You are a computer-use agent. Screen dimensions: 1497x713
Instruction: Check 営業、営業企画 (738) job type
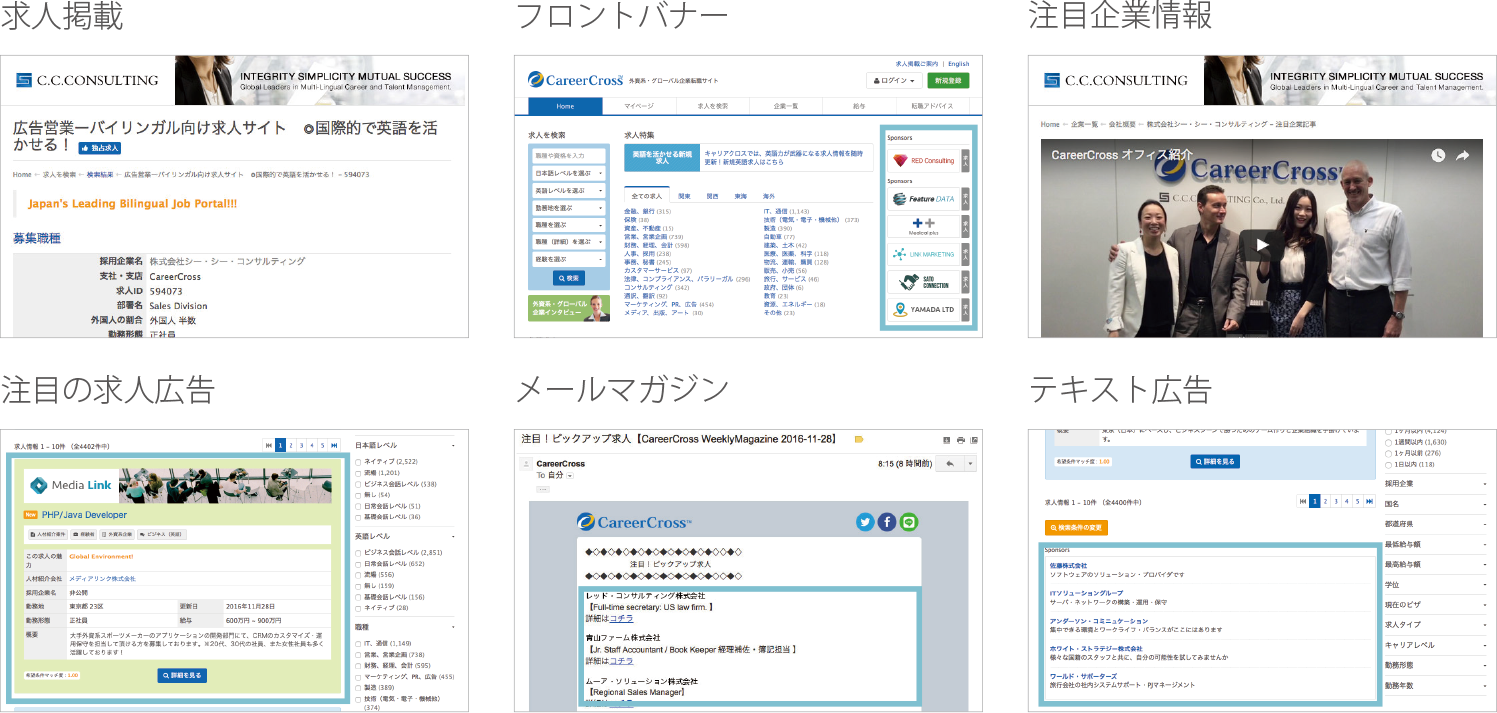[x=358, y=654]
